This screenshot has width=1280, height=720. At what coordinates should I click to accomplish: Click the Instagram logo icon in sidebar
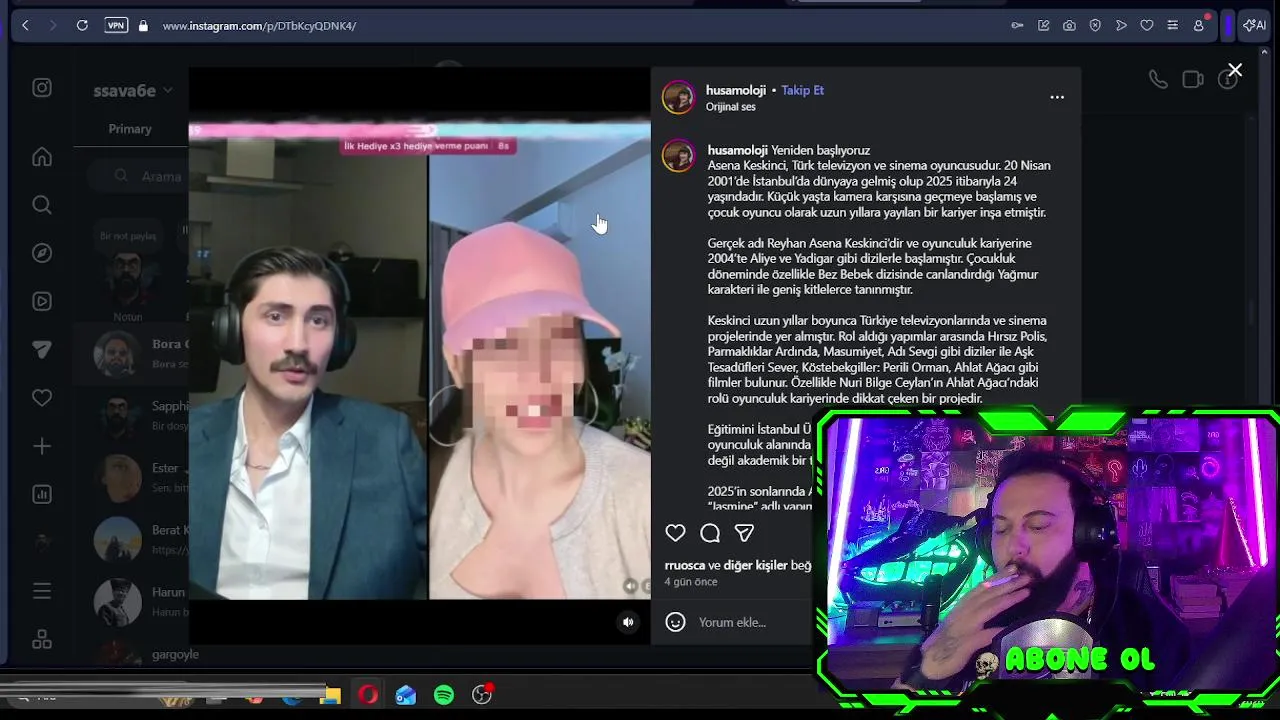click(42, 88)
